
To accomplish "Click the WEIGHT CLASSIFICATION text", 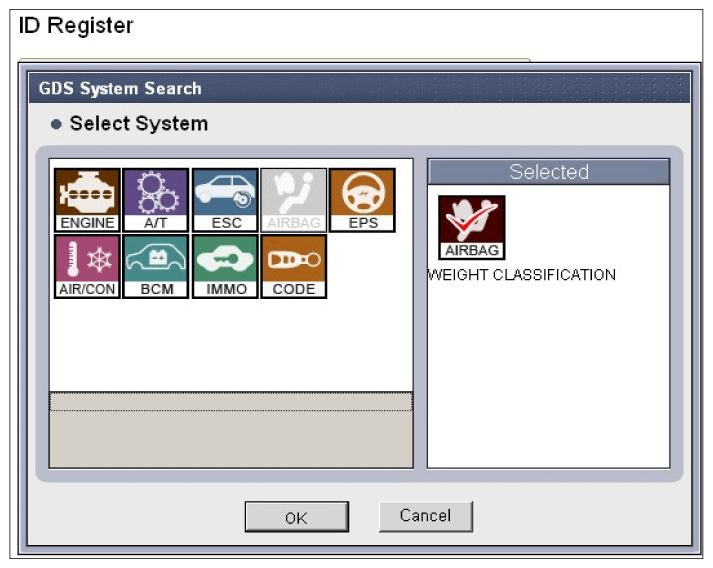I will tap(522, 275).
